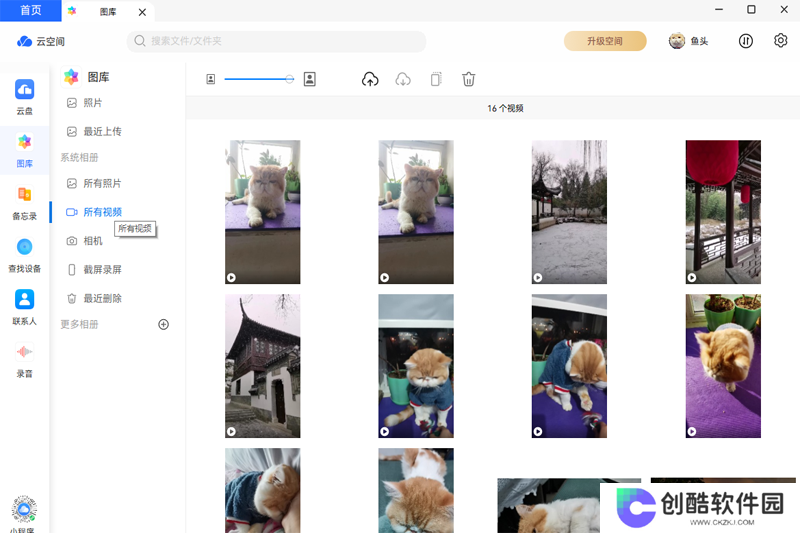This screenshot has height=533, width=800.
Task: Open the 联系人 contacts section
Action: [x=24, y=308]
